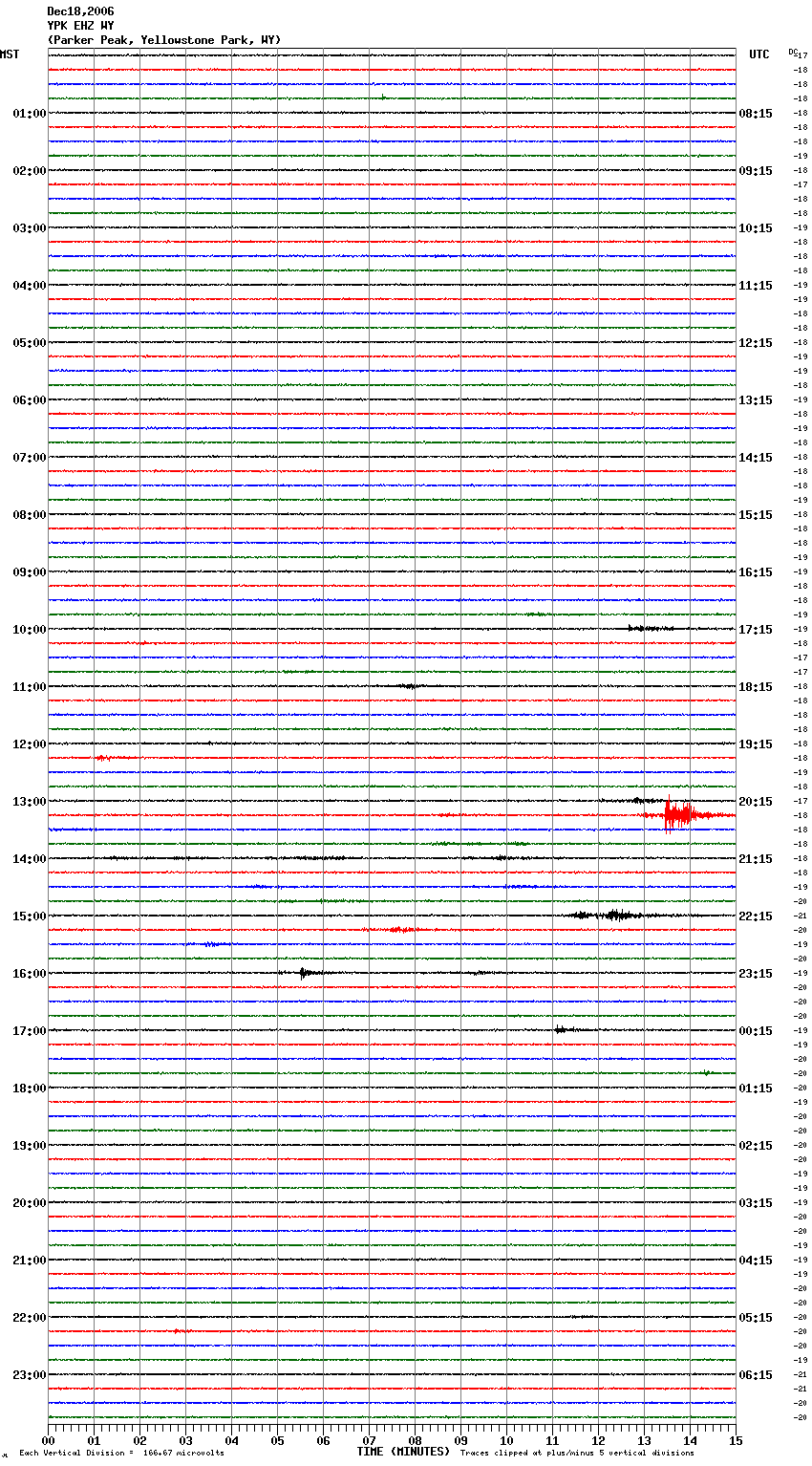
Task: Click the 03:00 MST time label
Action: 30,228
